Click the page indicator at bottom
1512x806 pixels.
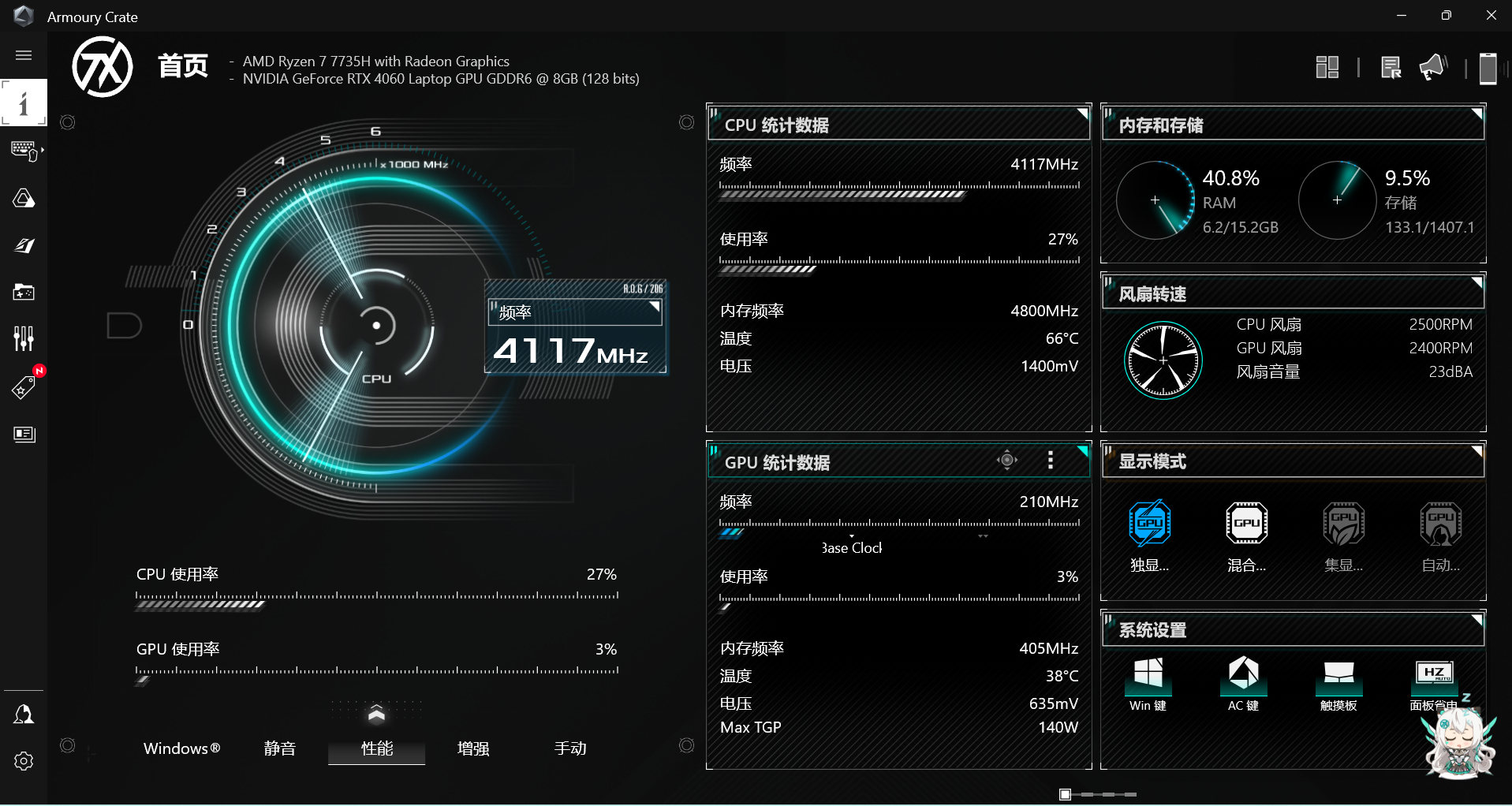[x=1098, y=794]
